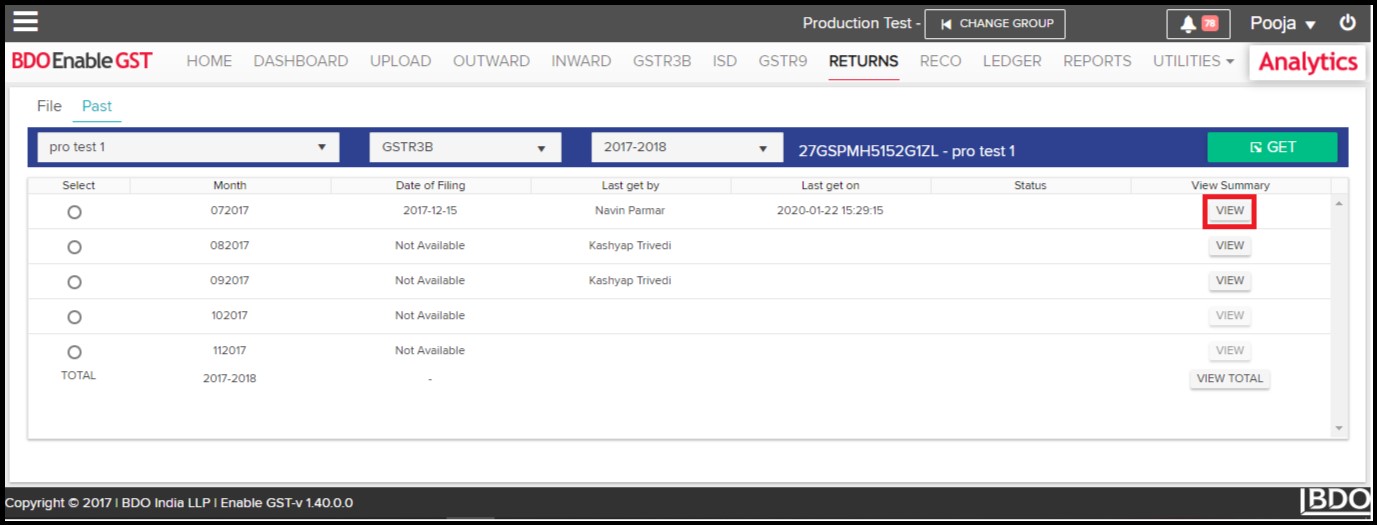Select the radio button for month 082017
The image size is (1377, 525).
point(74,247)
